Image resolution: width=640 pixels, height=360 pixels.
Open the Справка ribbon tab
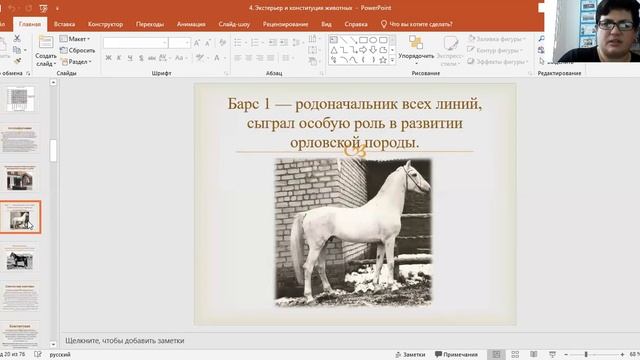point(356,24)
